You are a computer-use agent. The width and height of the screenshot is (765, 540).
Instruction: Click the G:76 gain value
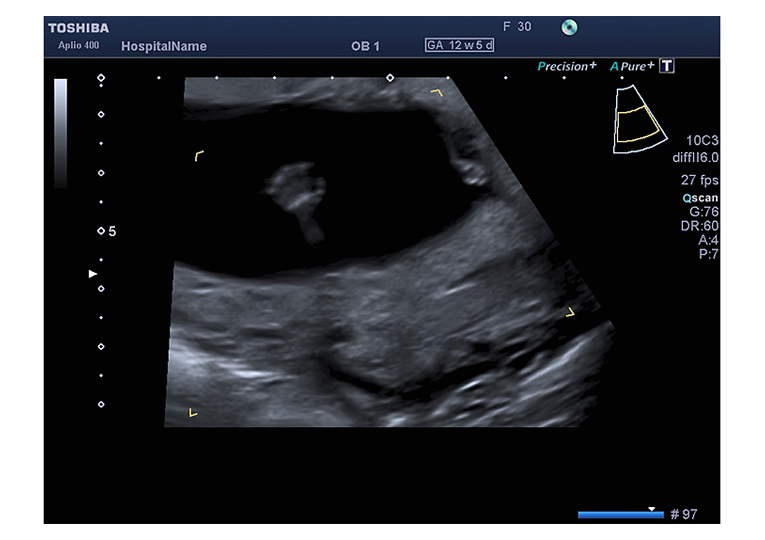704,212
